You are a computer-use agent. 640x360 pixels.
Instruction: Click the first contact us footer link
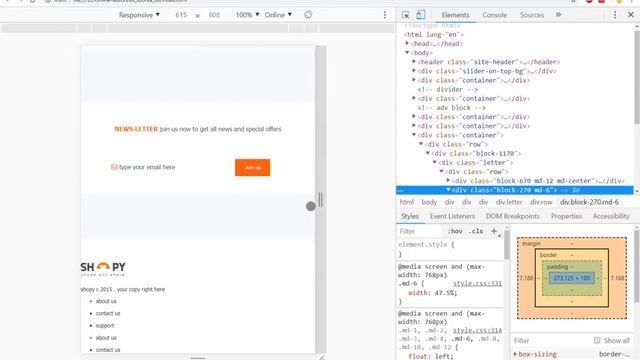[x=108, y=313]
